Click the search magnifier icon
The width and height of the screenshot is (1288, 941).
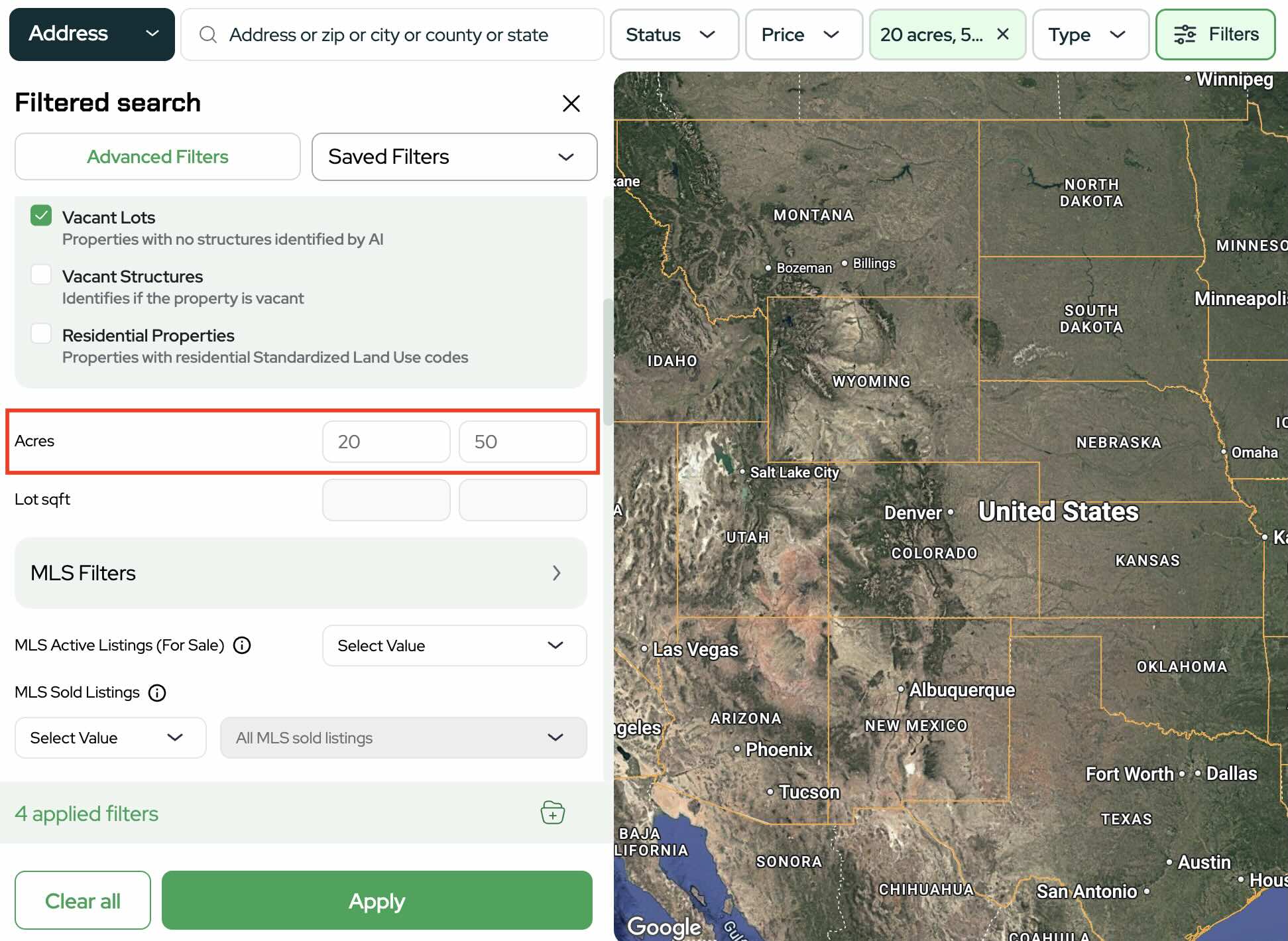208,34
